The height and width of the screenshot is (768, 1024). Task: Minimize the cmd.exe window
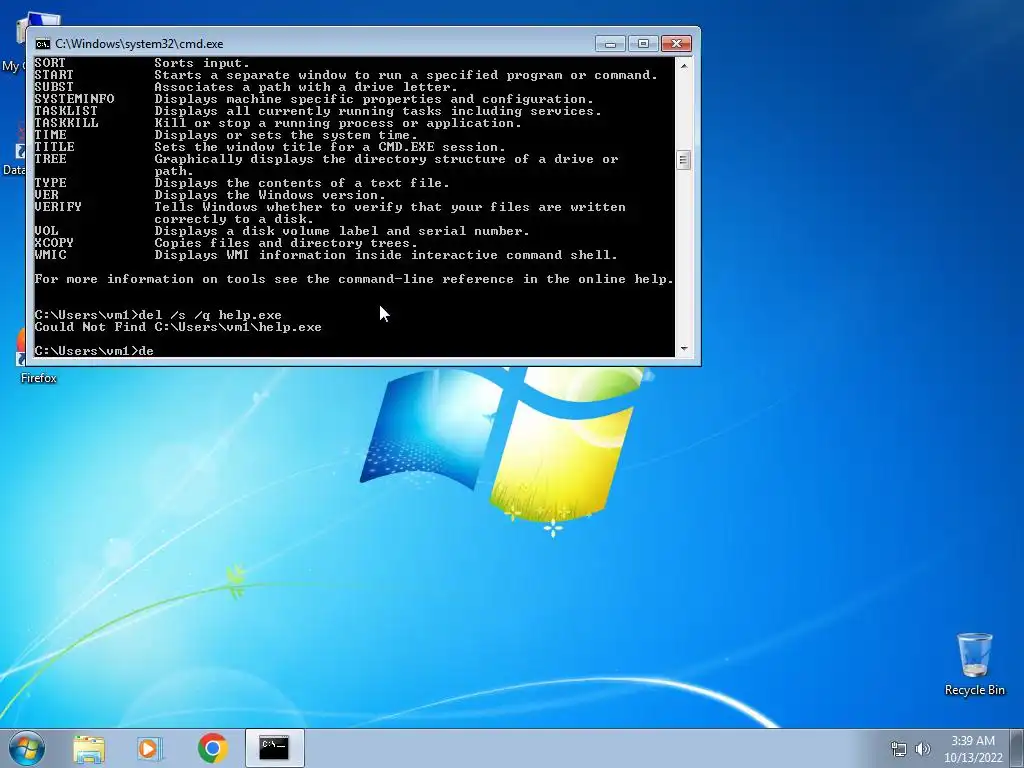coord(610,44)
